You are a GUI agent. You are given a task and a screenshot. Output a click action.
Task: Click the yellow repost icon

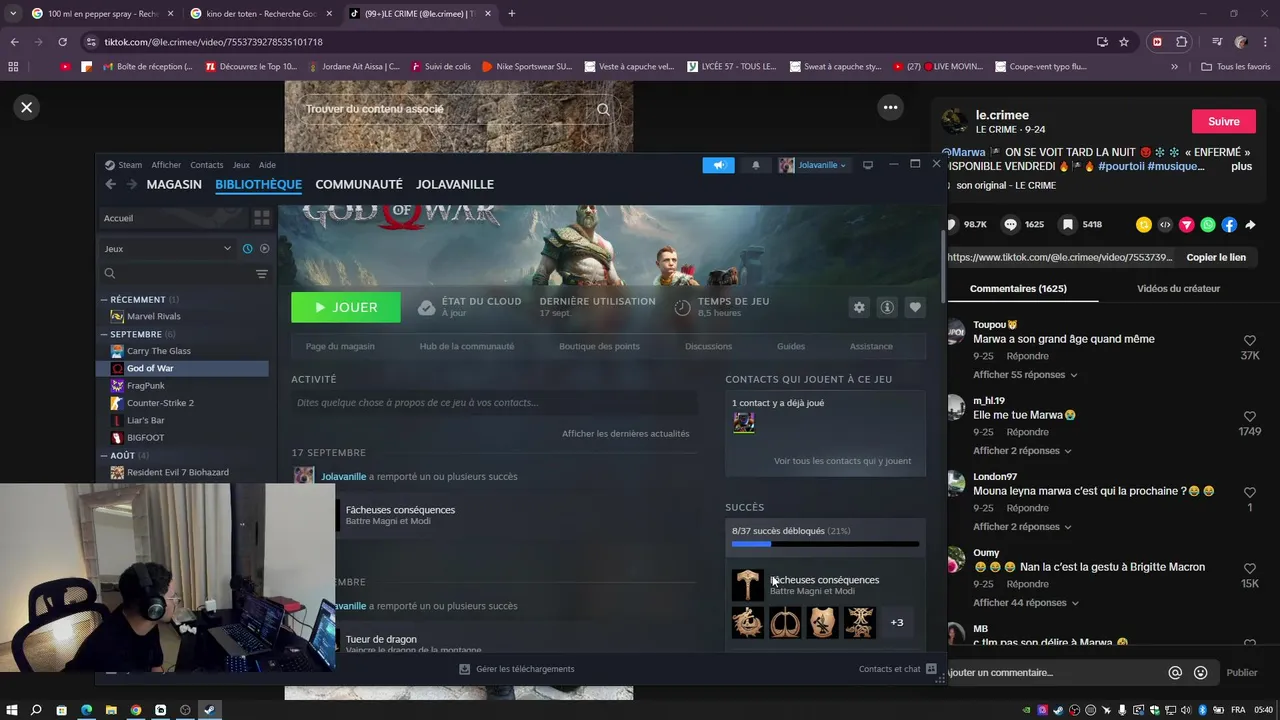coord(1144,225)
